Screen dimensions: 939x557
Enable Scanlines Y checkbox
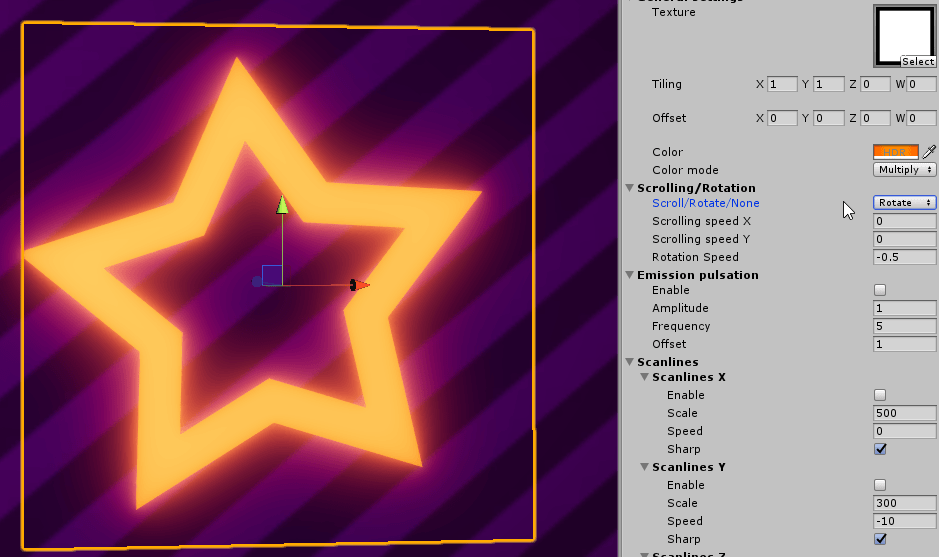(880, 485)
